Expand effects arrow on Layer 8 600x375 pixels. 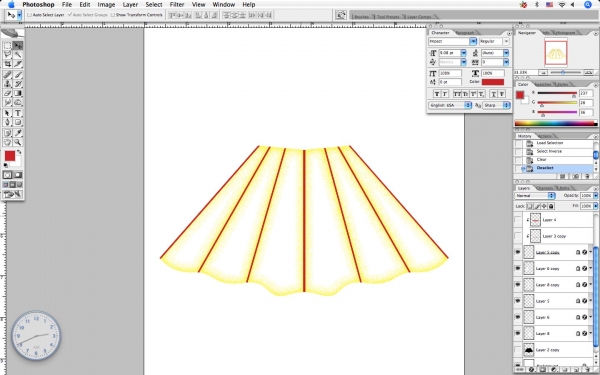tap(591, 333)
